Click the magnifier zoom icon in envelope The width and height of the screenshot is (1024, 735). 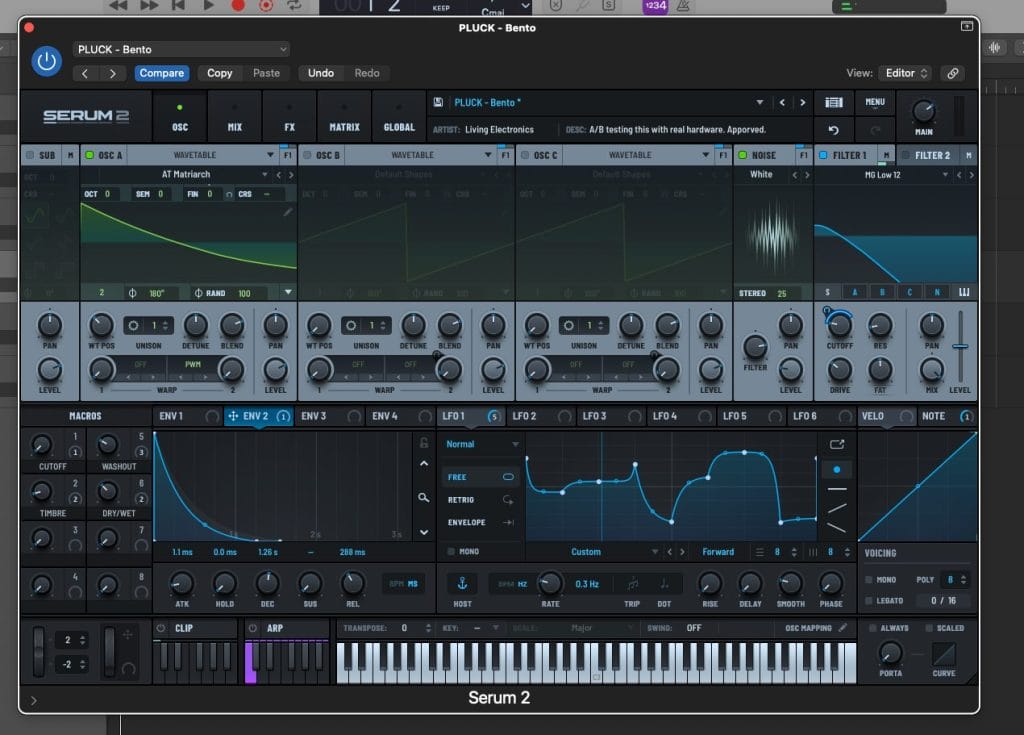[x=424, y=497]
